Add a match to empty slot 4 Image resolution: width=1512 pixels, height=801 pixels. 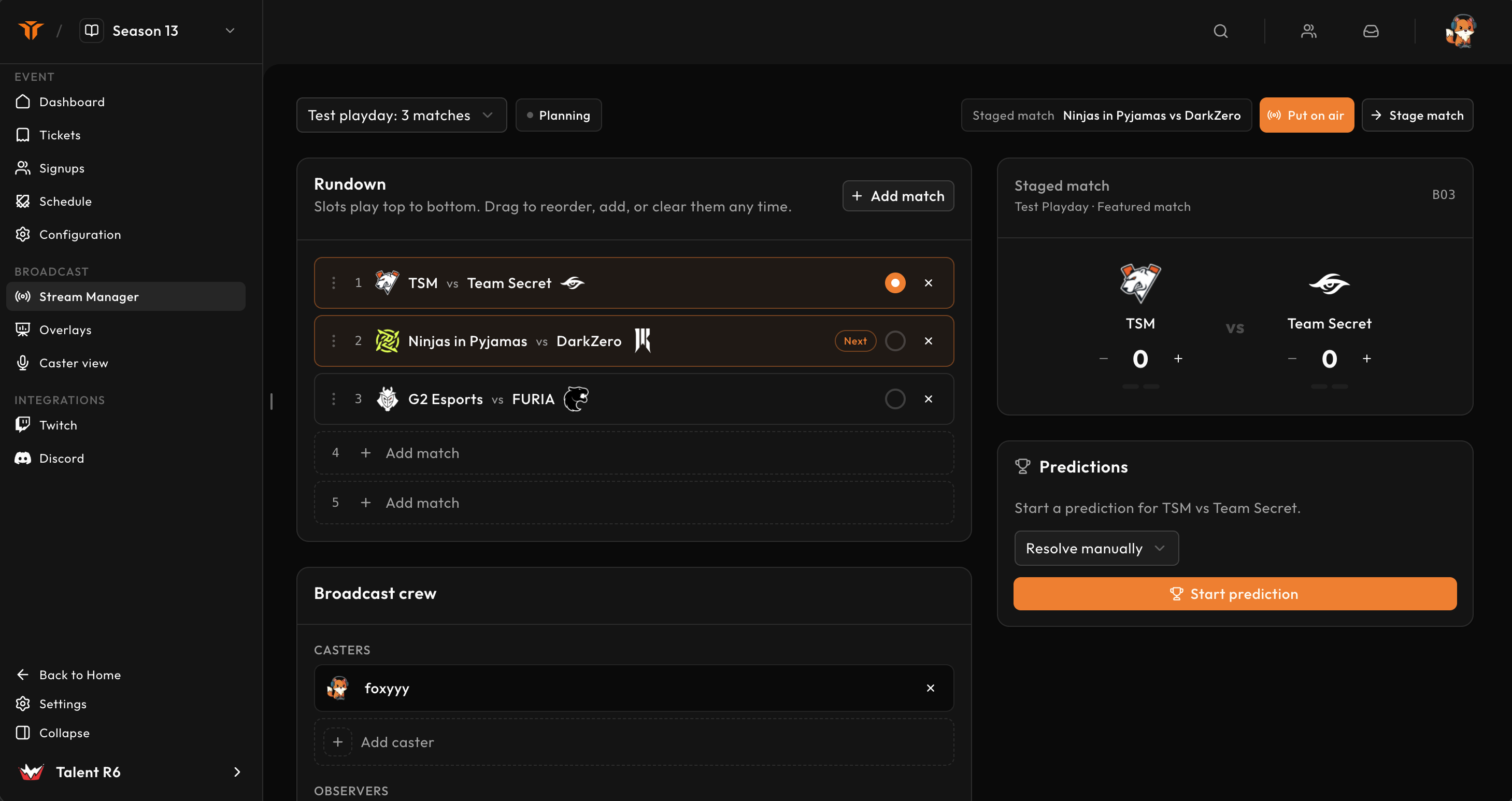click(x=633, y=453)
